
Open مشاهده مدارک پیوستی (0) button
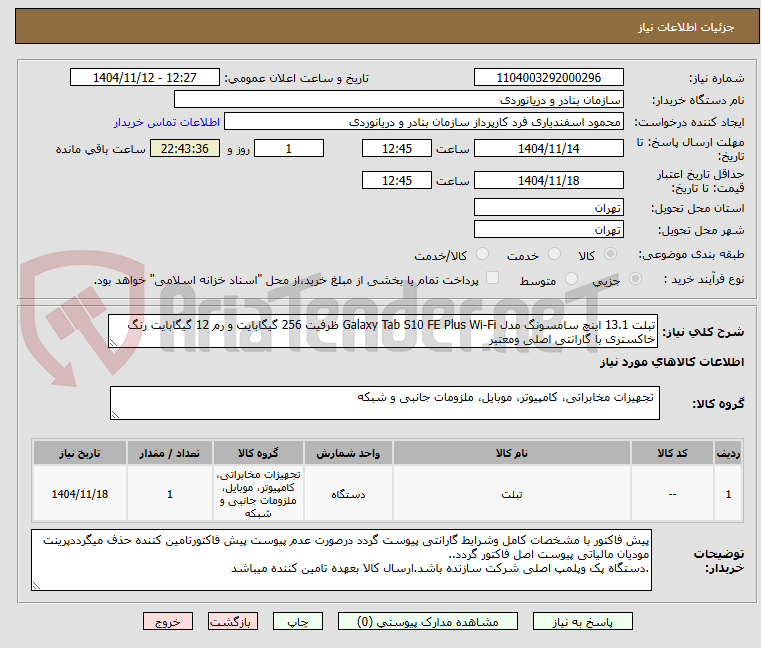point(428,621)
